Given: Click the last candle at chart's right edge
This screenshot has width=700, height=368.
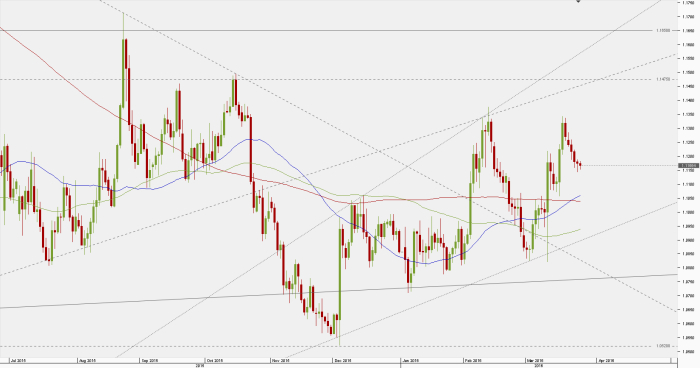Looking at the screenshot, I should (x=580, y=165).
